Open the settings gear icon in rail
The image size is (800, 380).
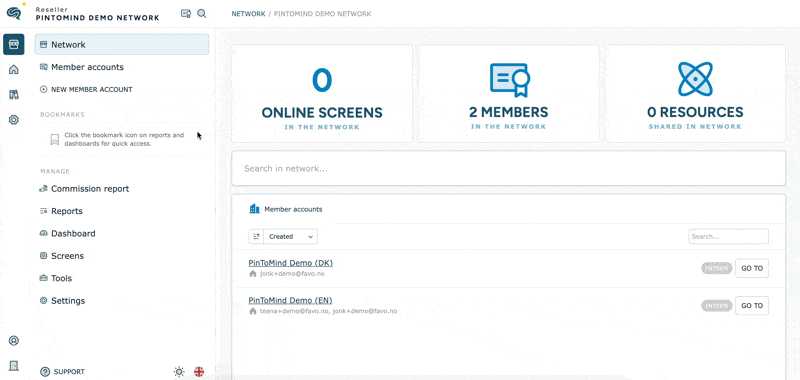(x=14, y=120)
